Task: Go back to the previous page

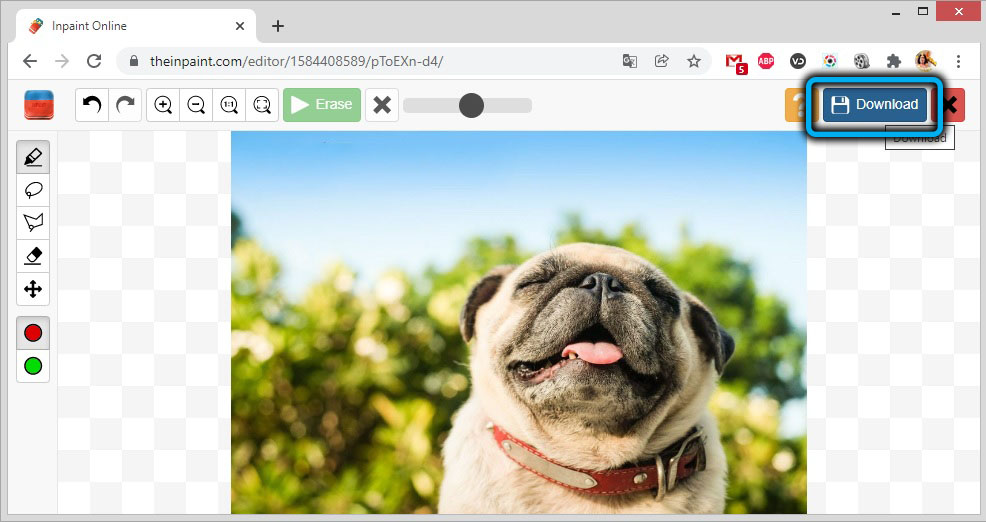Action: point(30,61)
